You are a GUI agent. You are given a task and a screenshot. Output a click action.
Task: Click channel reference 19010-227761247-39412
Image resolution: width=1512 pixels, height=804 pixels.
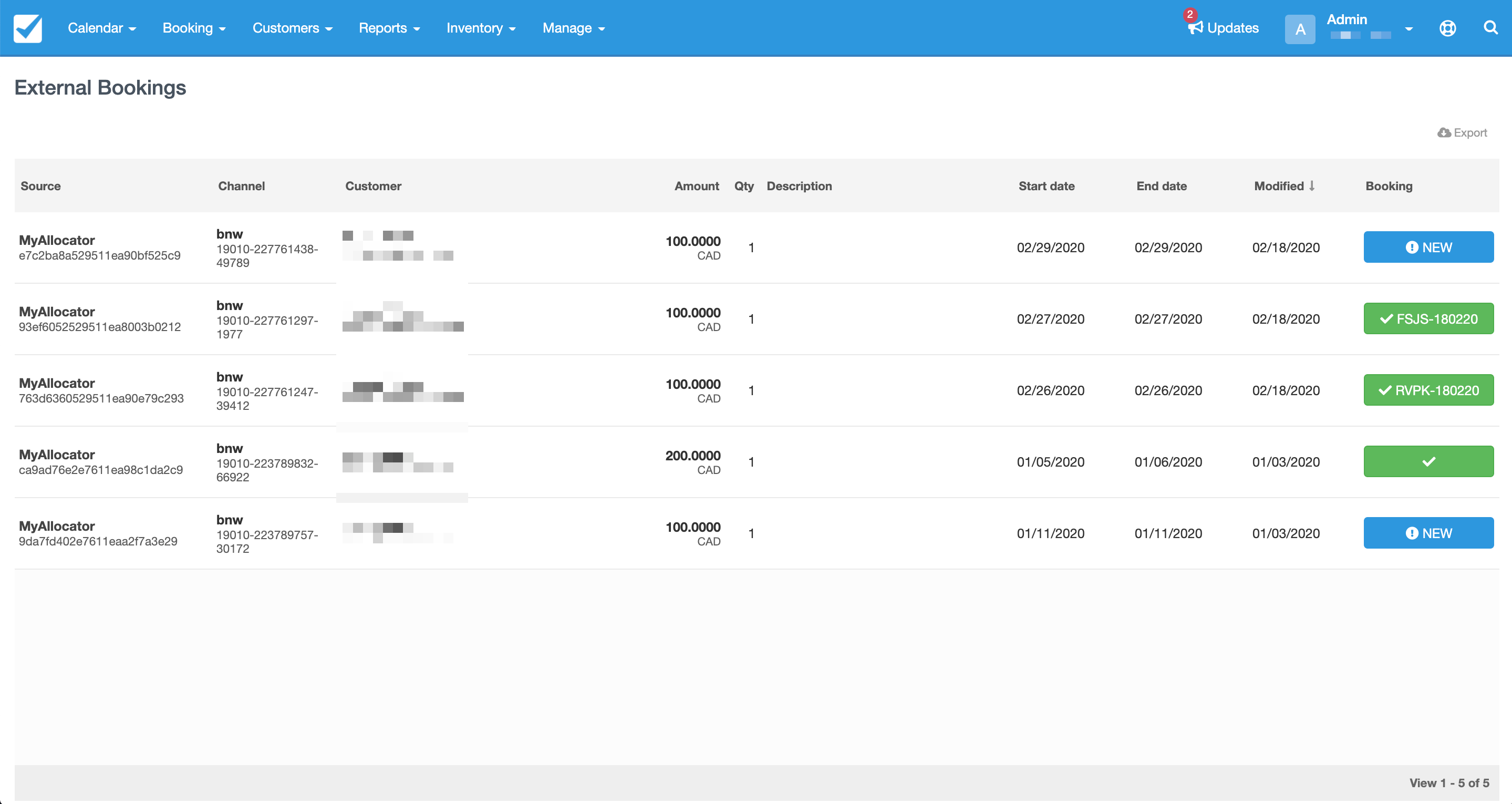(x=267, y=399)
